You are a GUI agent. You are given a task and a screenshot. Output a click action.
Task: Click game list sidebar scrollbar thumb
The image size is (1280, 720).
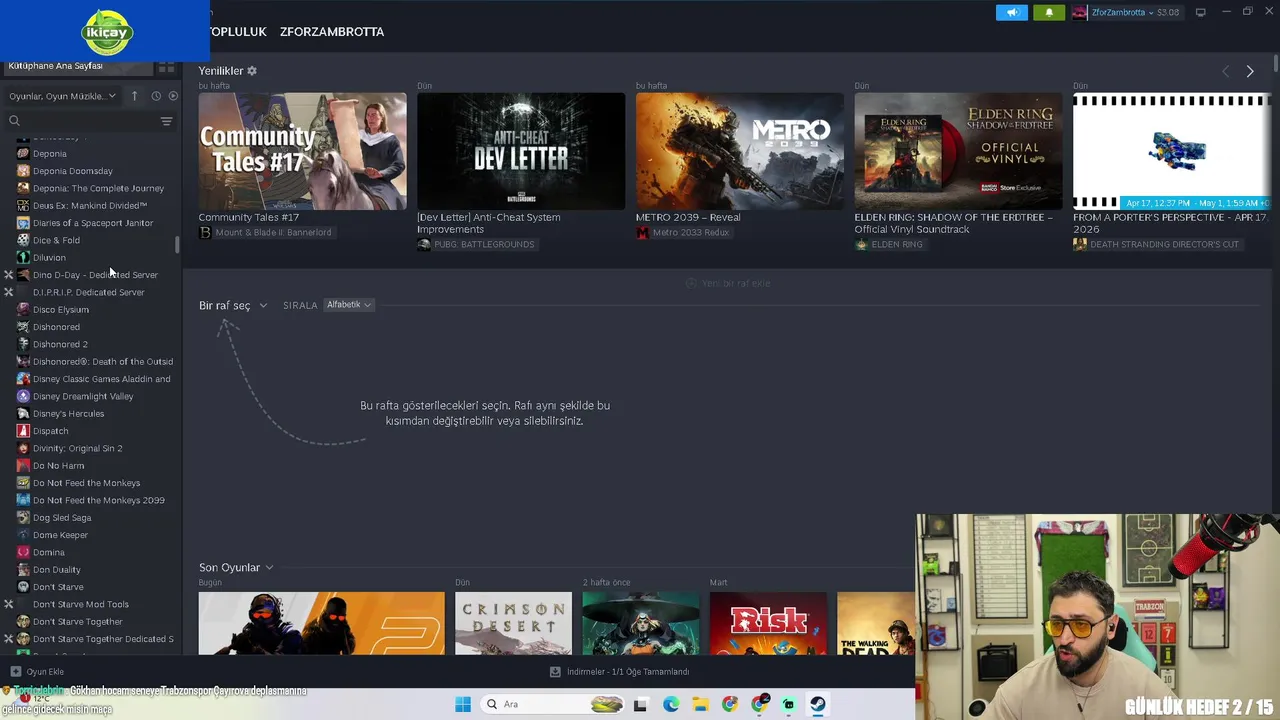177,244
